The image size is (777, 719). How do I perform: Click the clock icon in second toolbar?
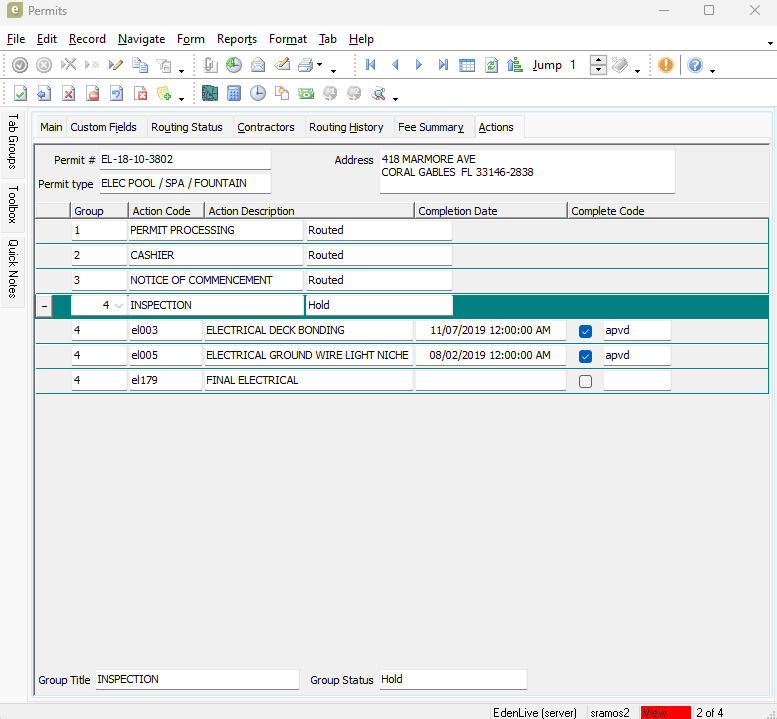pos(258,94)
